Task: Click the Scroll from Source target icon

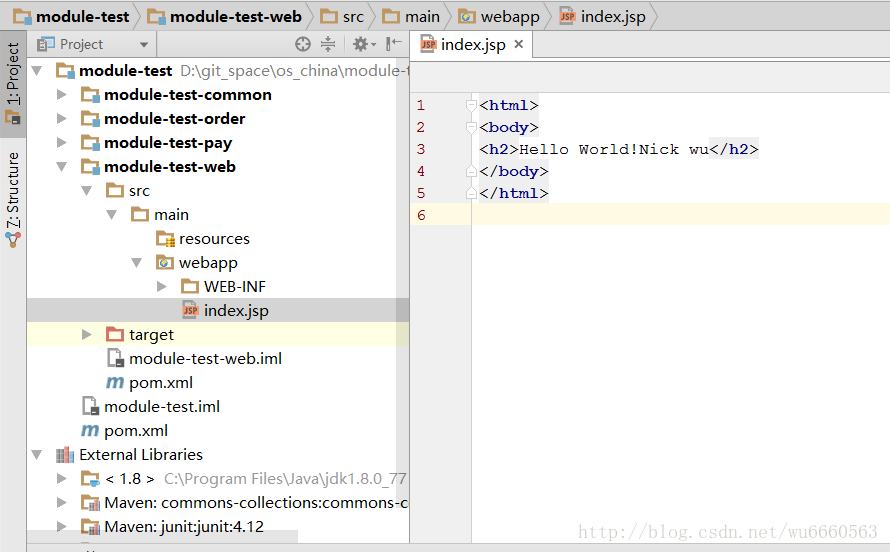Action: (x=303, y=44)
